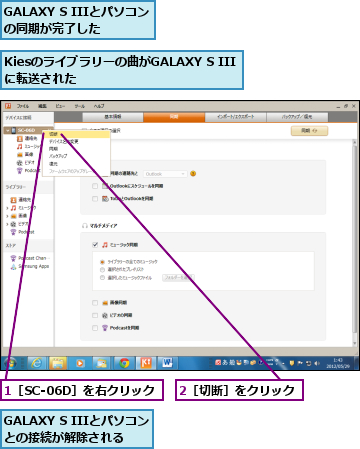The width and height of the screenshot is (360, 449).
Task: Uncheck the ミュージック同期 checkbox
Action: coord(95,245)
